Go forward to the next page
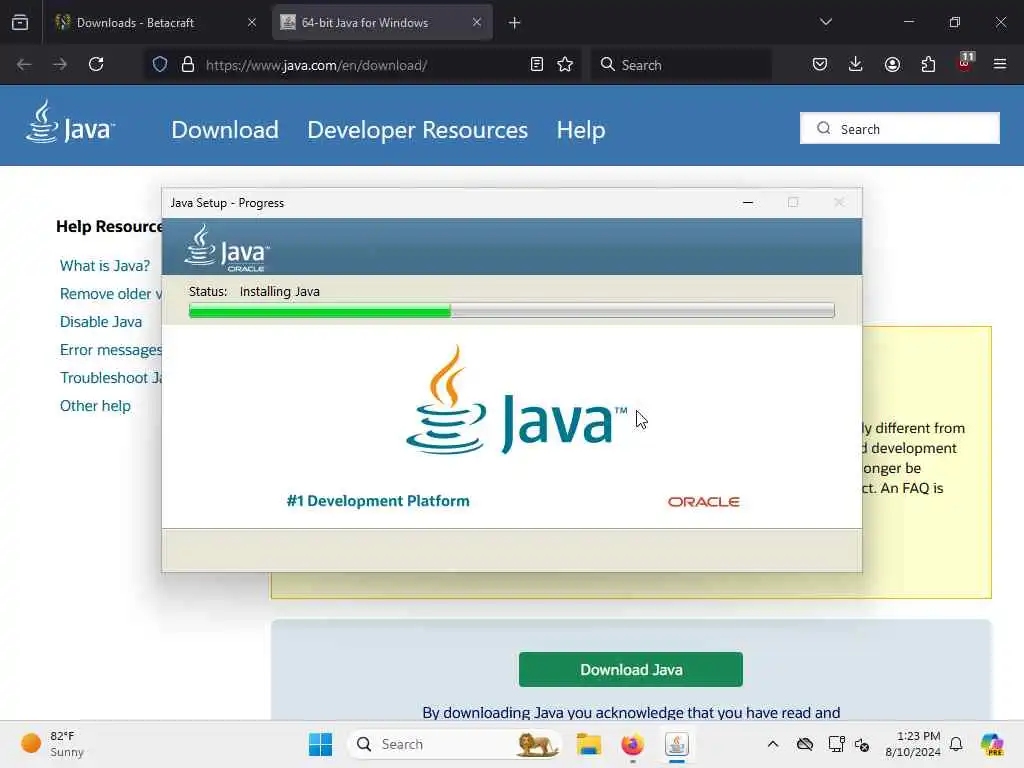 (x=60, y=64)
